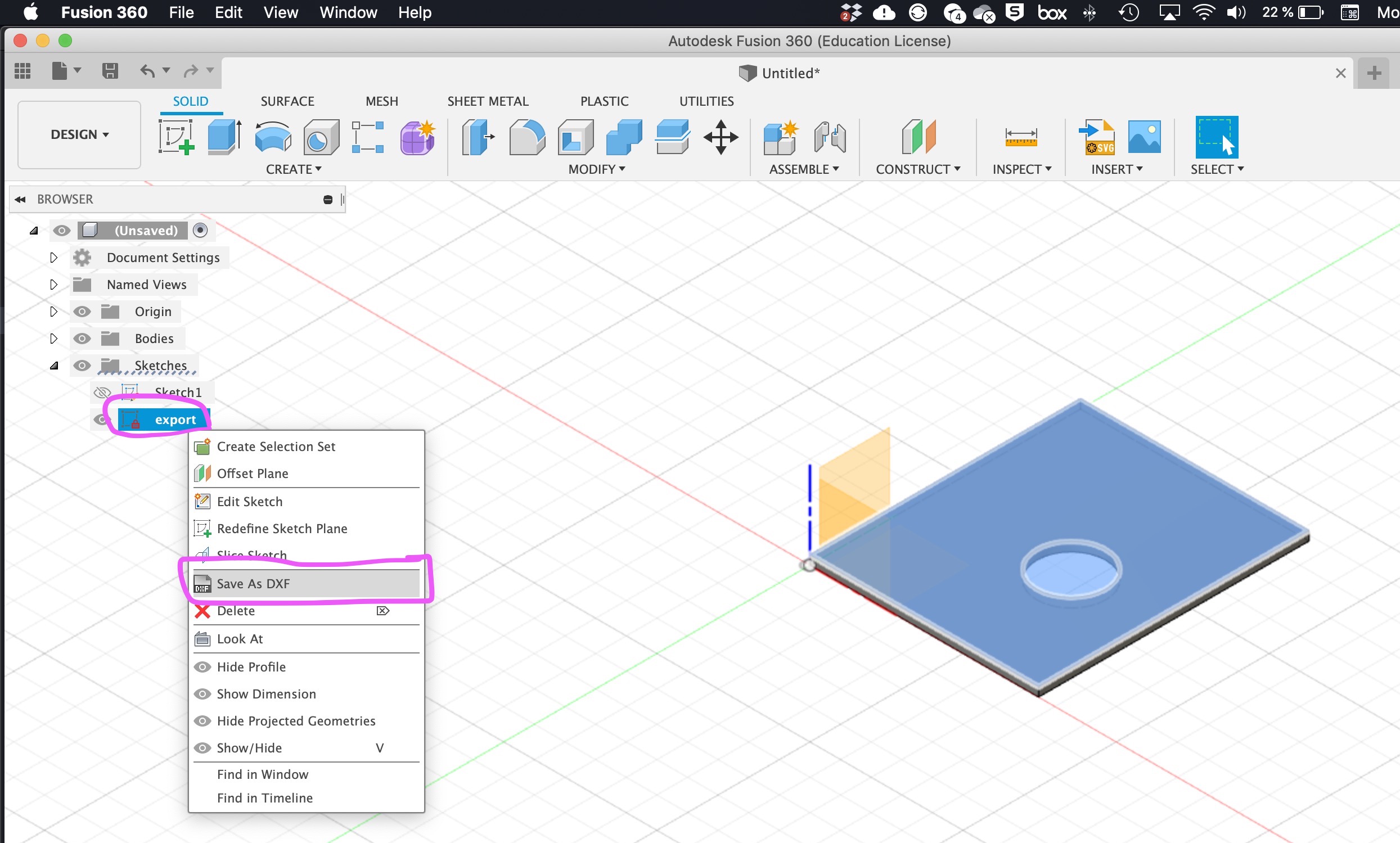This screenshot has height=843, width=1400.
Task: Select the Rectangular Pattern tool icon
Action: coord(367,137)
